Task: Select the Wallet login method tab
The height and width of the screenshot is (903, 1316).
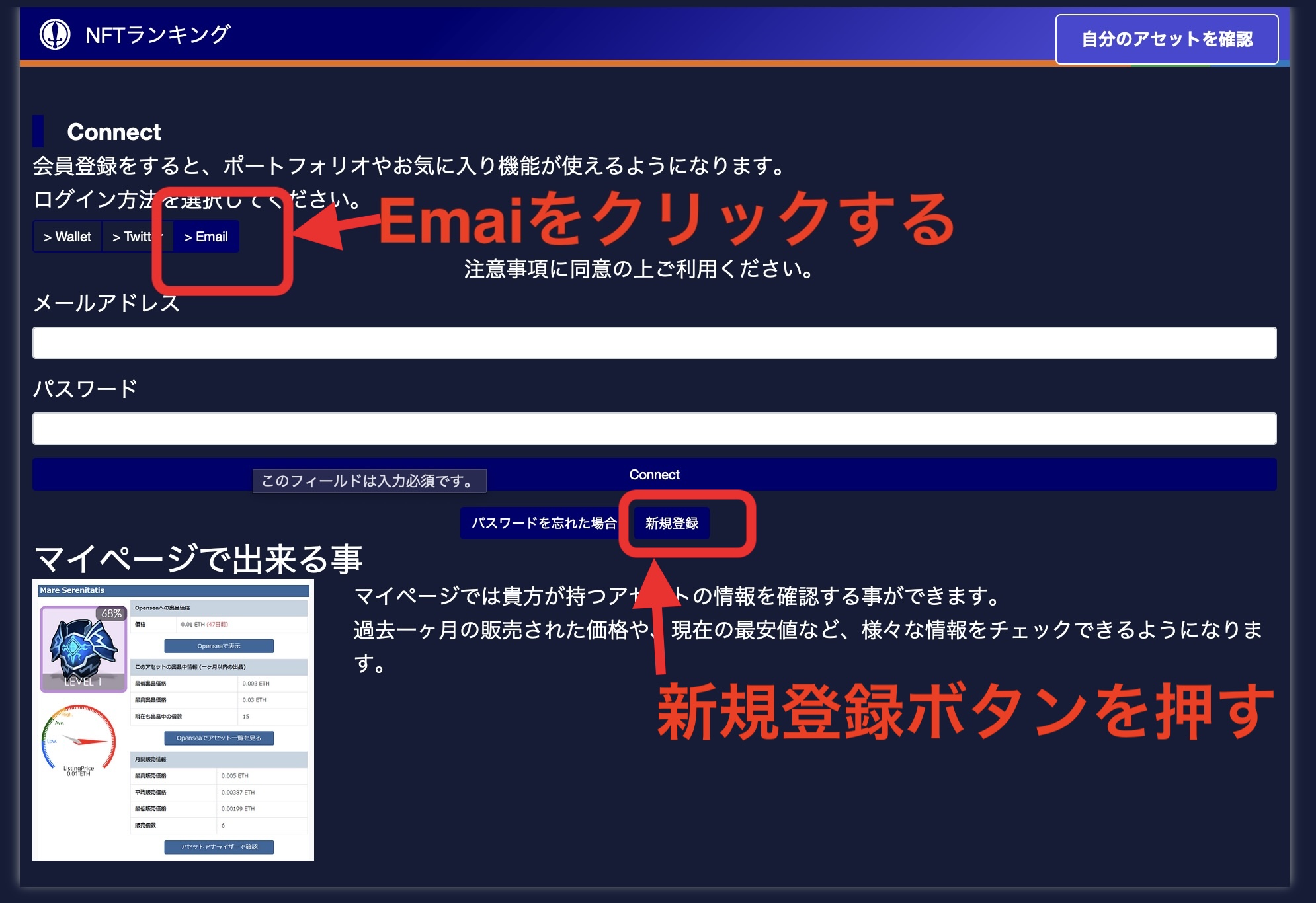Action: [67, 237]
